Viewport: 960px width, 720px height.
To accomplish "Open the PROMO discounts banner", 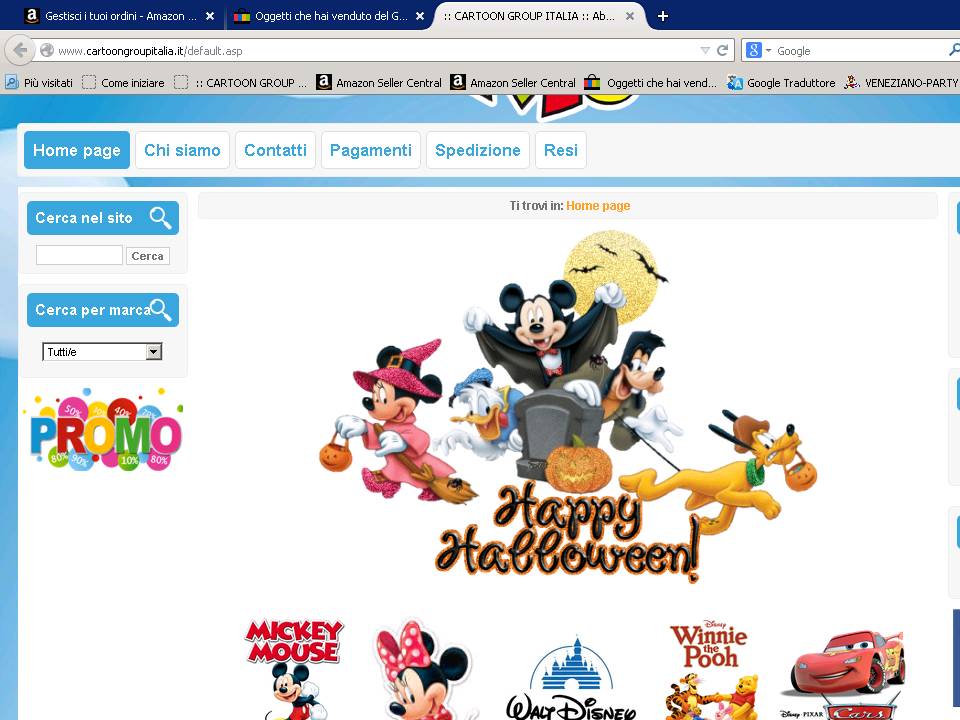I will [x=105, y=430].
